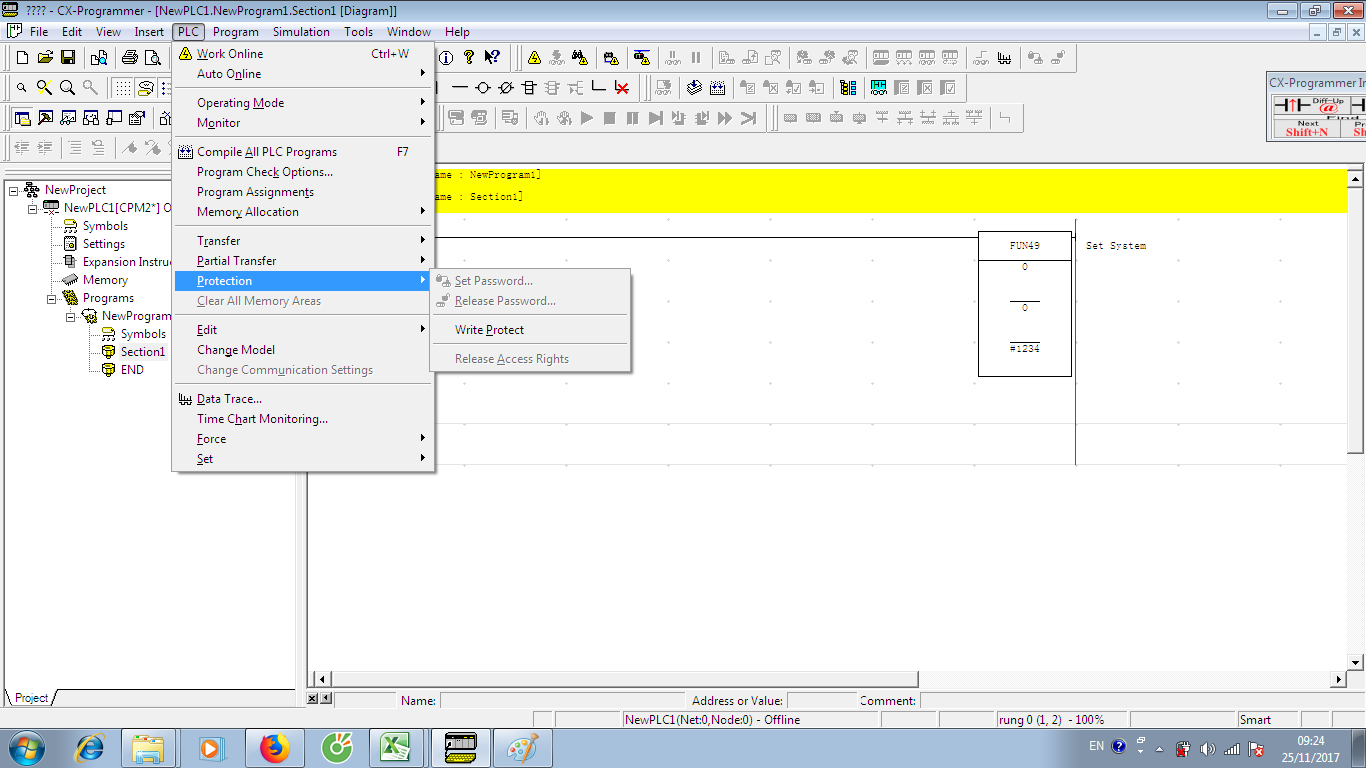
Task: Switch to the Project tab
Action: (31, 698)
